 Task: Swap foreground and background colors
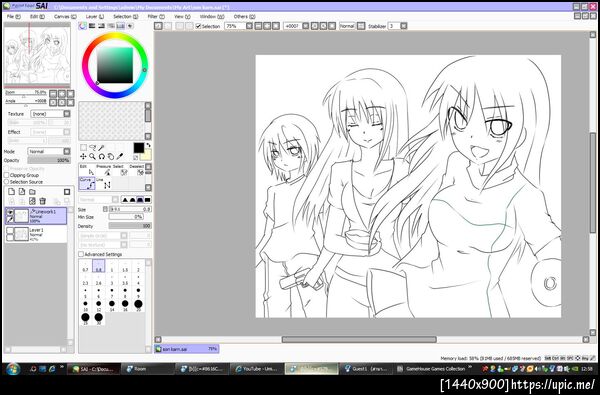[148, 145]
